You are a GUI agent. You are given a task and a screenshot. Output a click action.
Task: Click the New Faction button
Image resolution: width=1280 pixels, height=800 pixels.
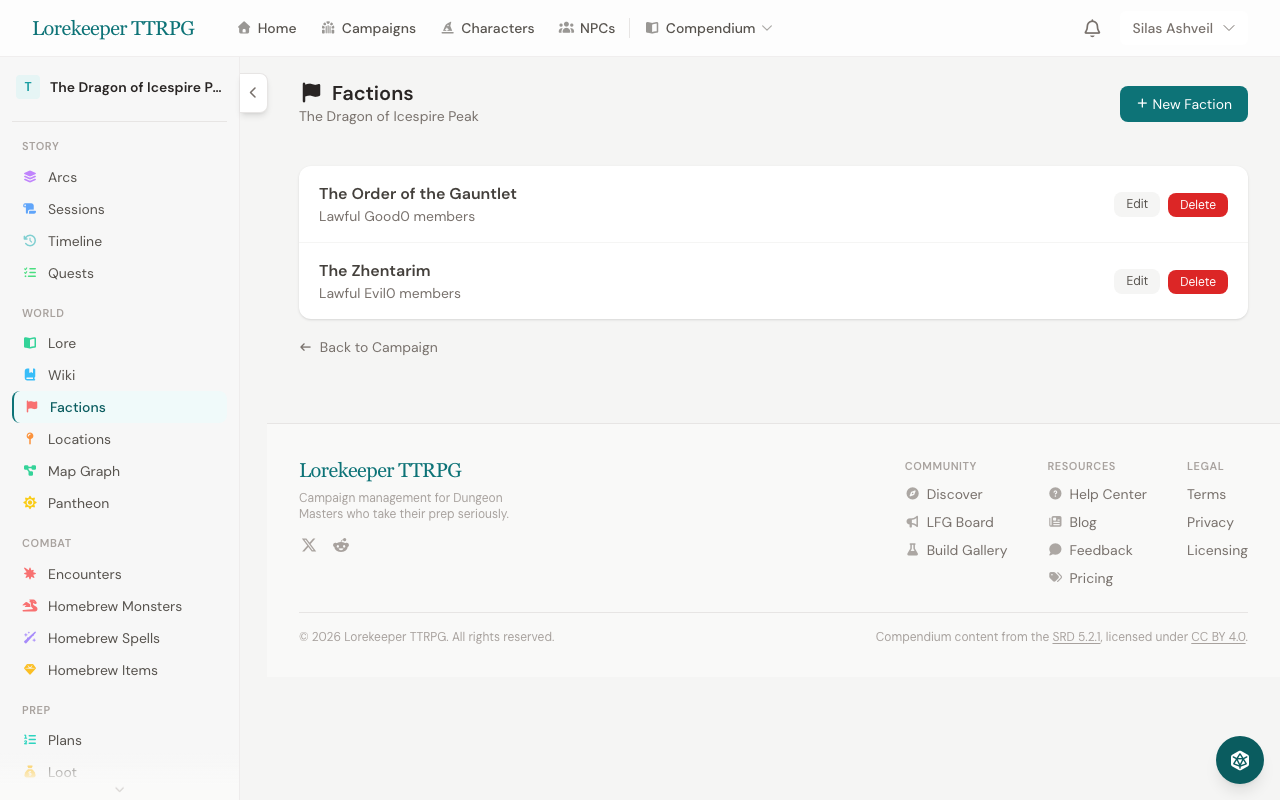tap(1183, 104)
